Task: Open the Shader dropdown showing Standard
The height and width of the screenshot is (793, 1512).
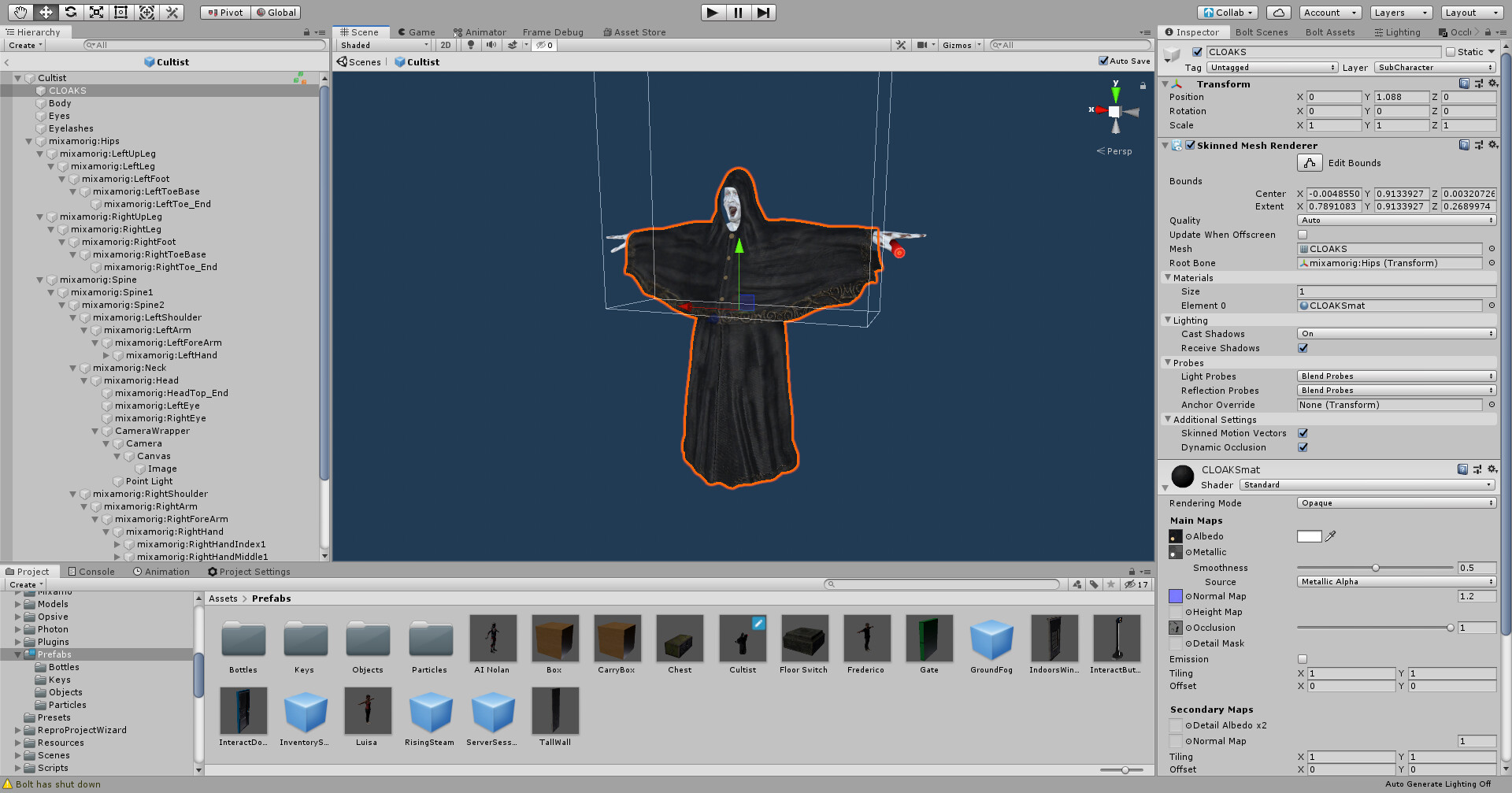Action: pyautogui.click(x=1366, y=484)
